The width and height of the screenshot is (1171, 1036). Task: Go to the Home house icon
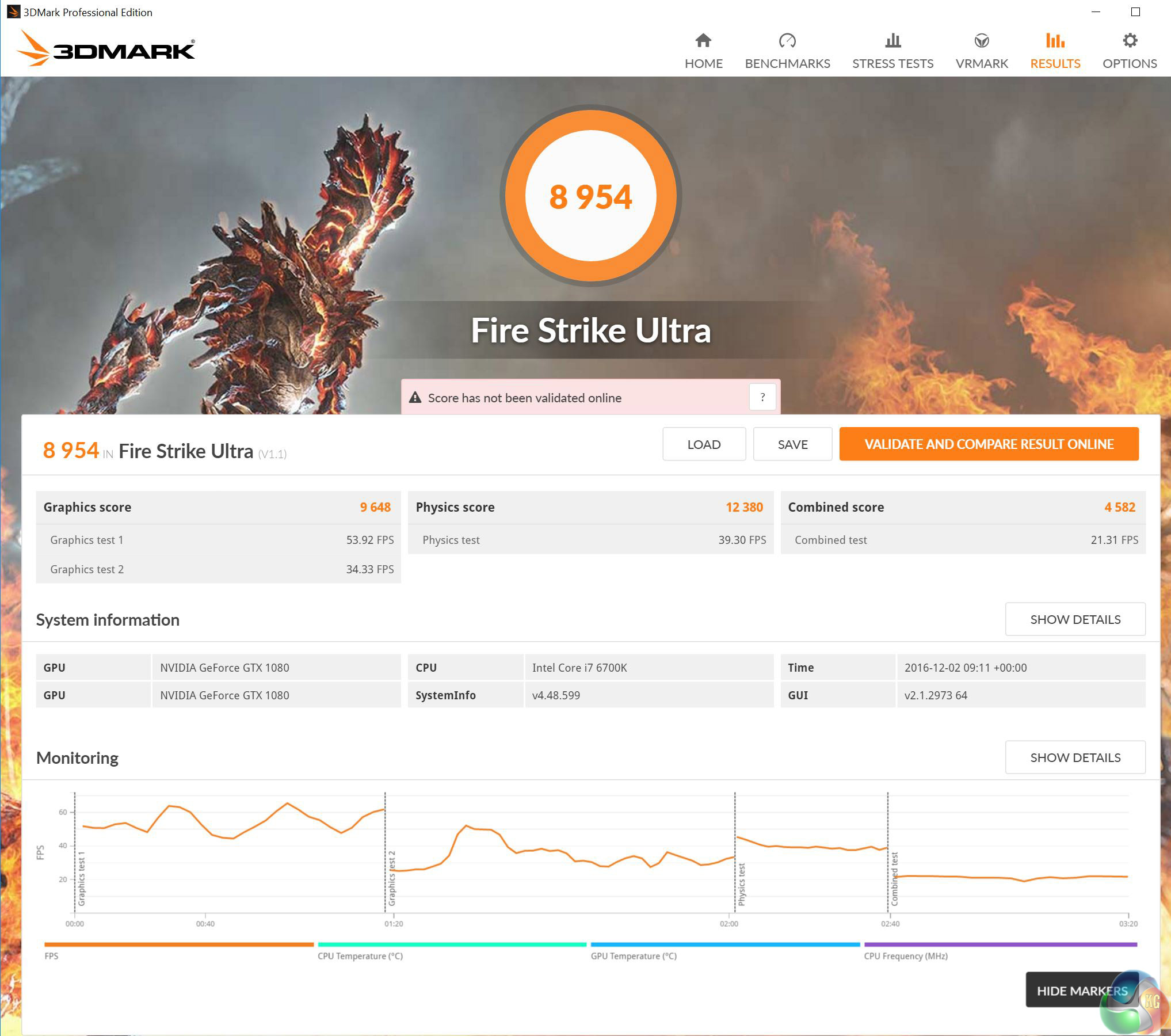703,41
